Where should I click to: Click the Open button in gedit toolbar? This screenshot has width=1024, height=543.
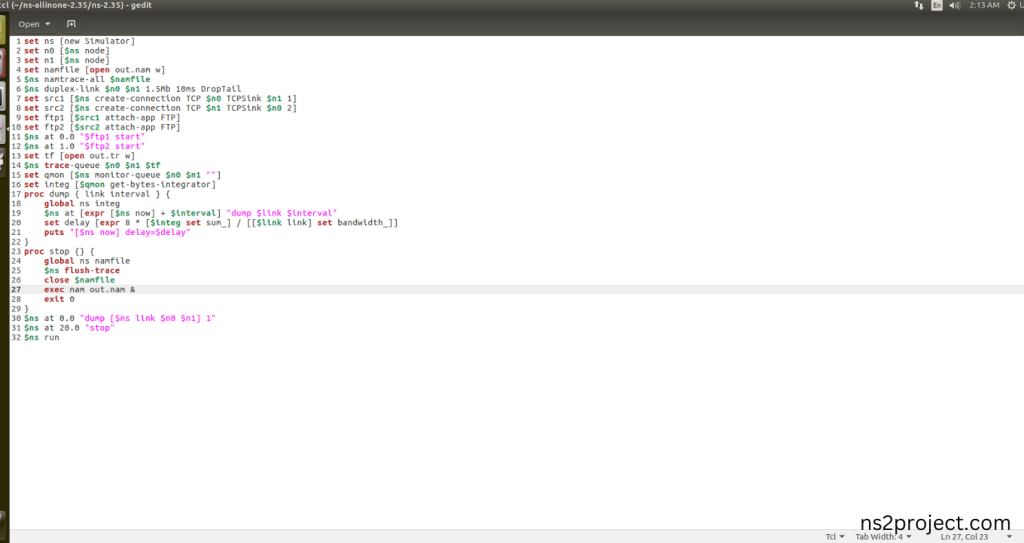29,24
